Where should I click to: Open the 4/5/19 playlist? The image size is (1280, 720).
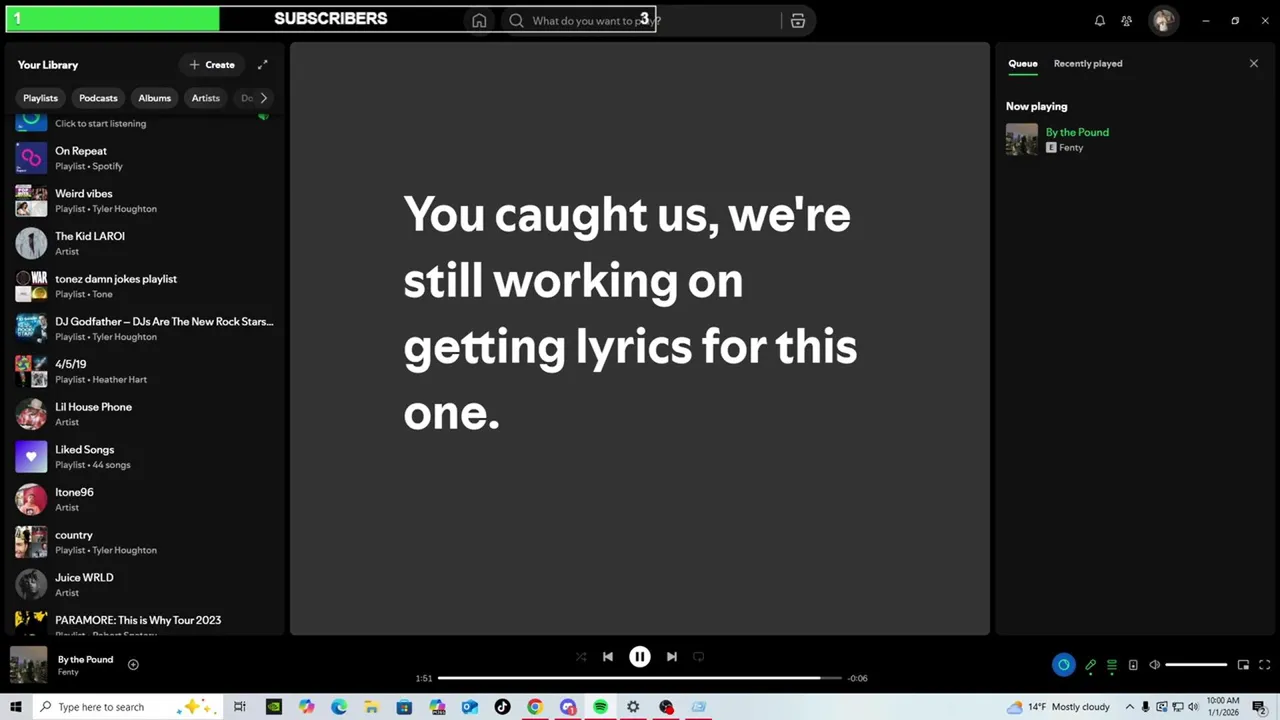click(145, 371)
